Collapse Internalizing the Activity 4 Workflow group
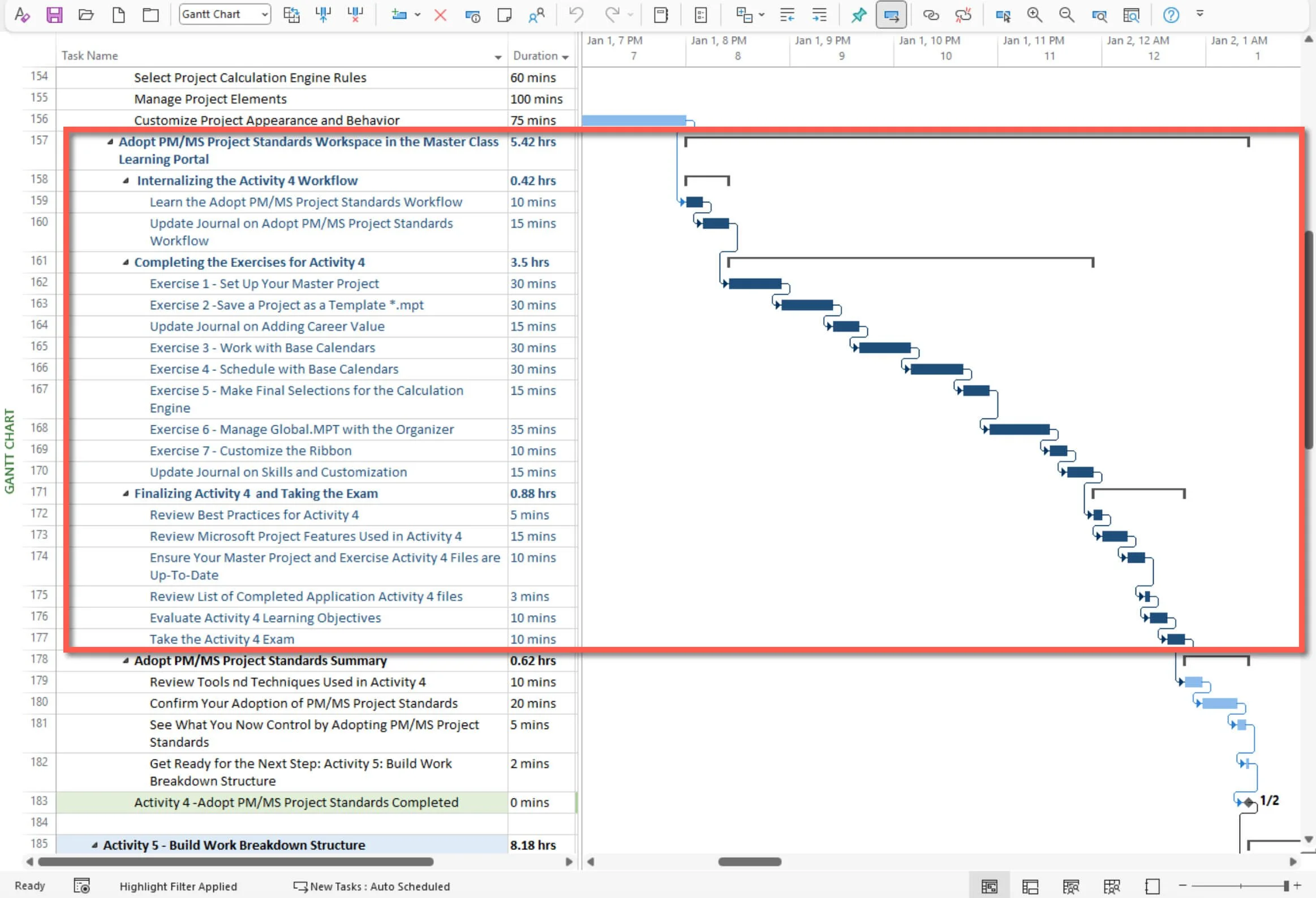Image resolution: width=1316 pixels, height=898 pixels. 126,180
